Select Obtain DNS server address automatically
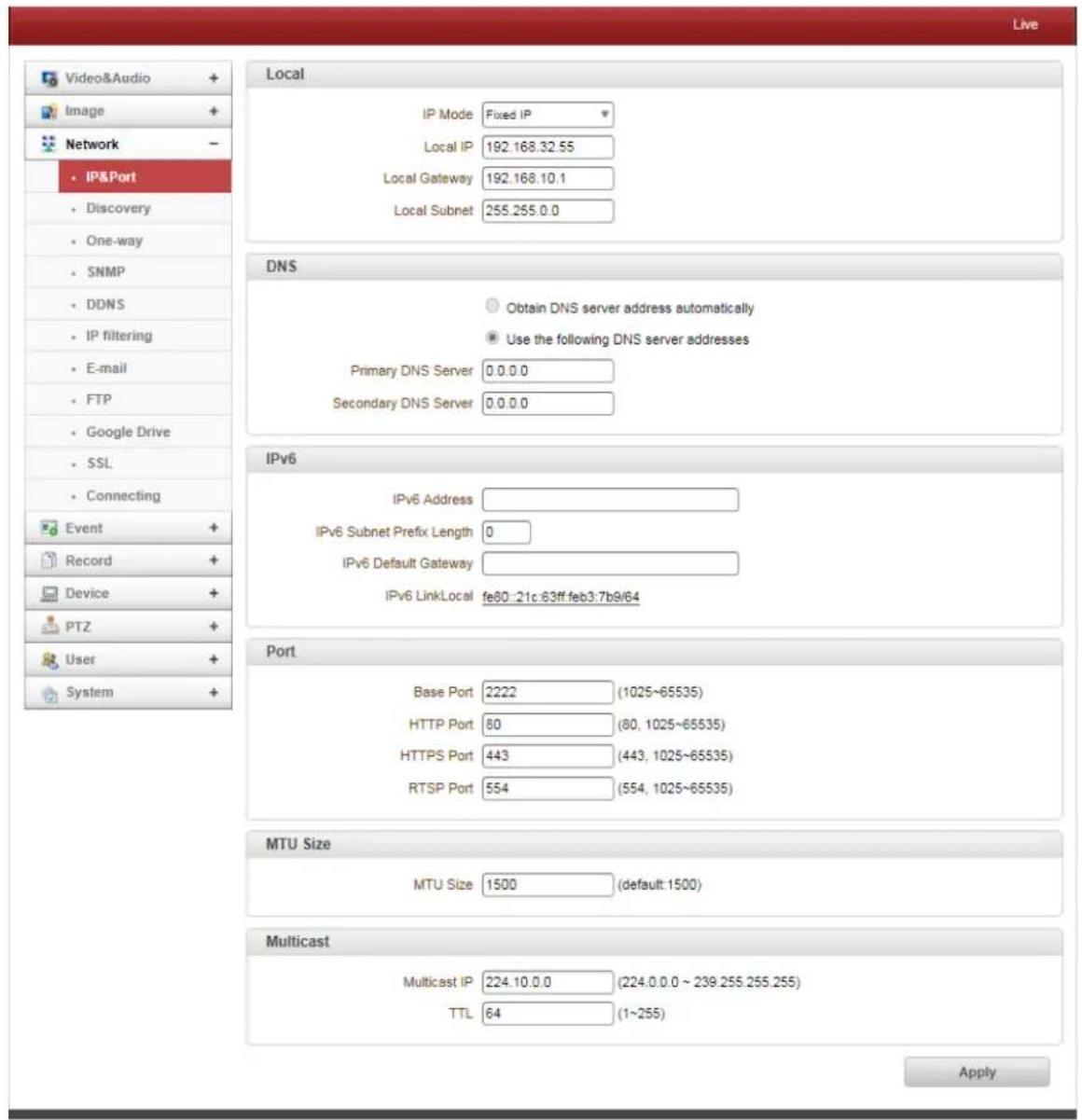The width and height of the screenshot is (1082, 1120). tap(492, 307)
